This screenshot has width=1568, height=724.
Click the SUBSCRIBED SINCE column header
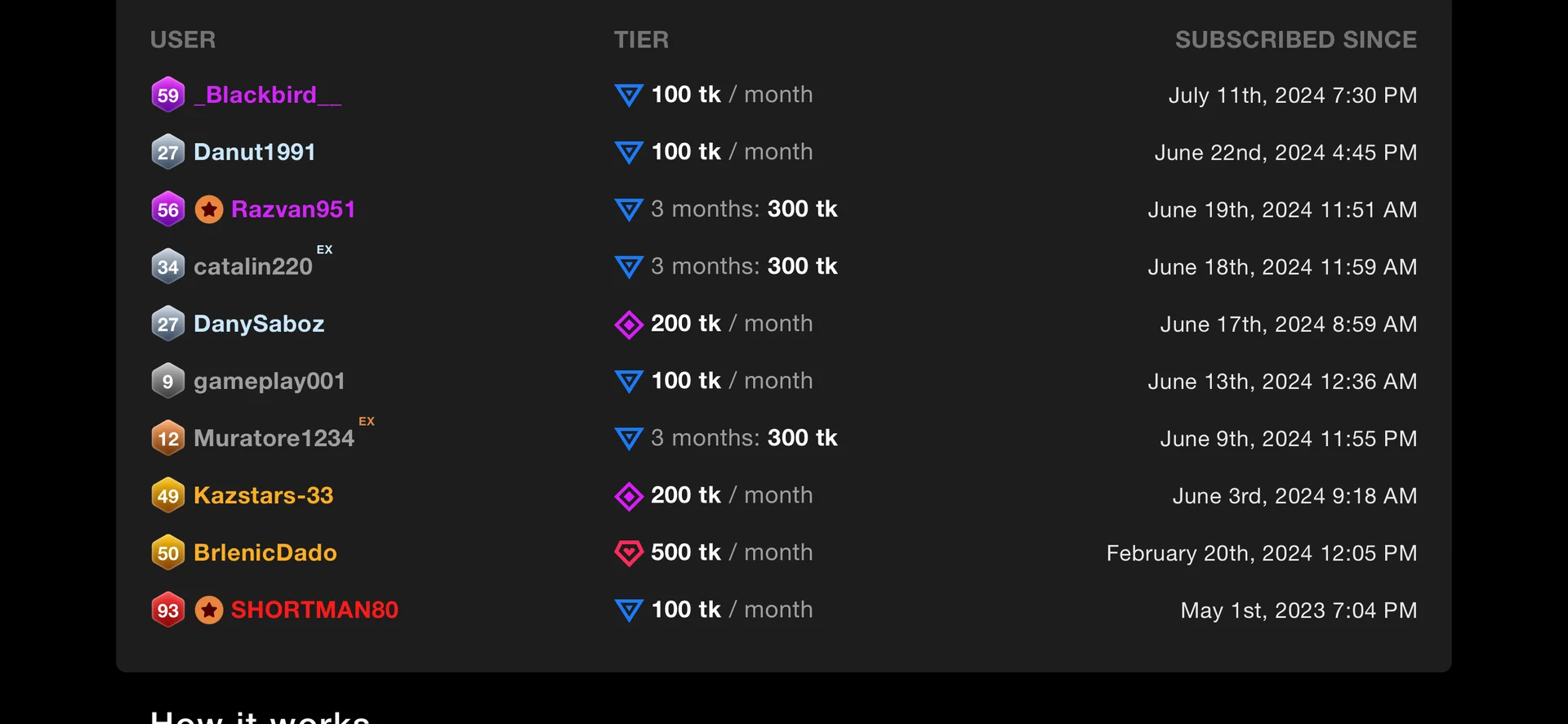[x=1295, y=39]
